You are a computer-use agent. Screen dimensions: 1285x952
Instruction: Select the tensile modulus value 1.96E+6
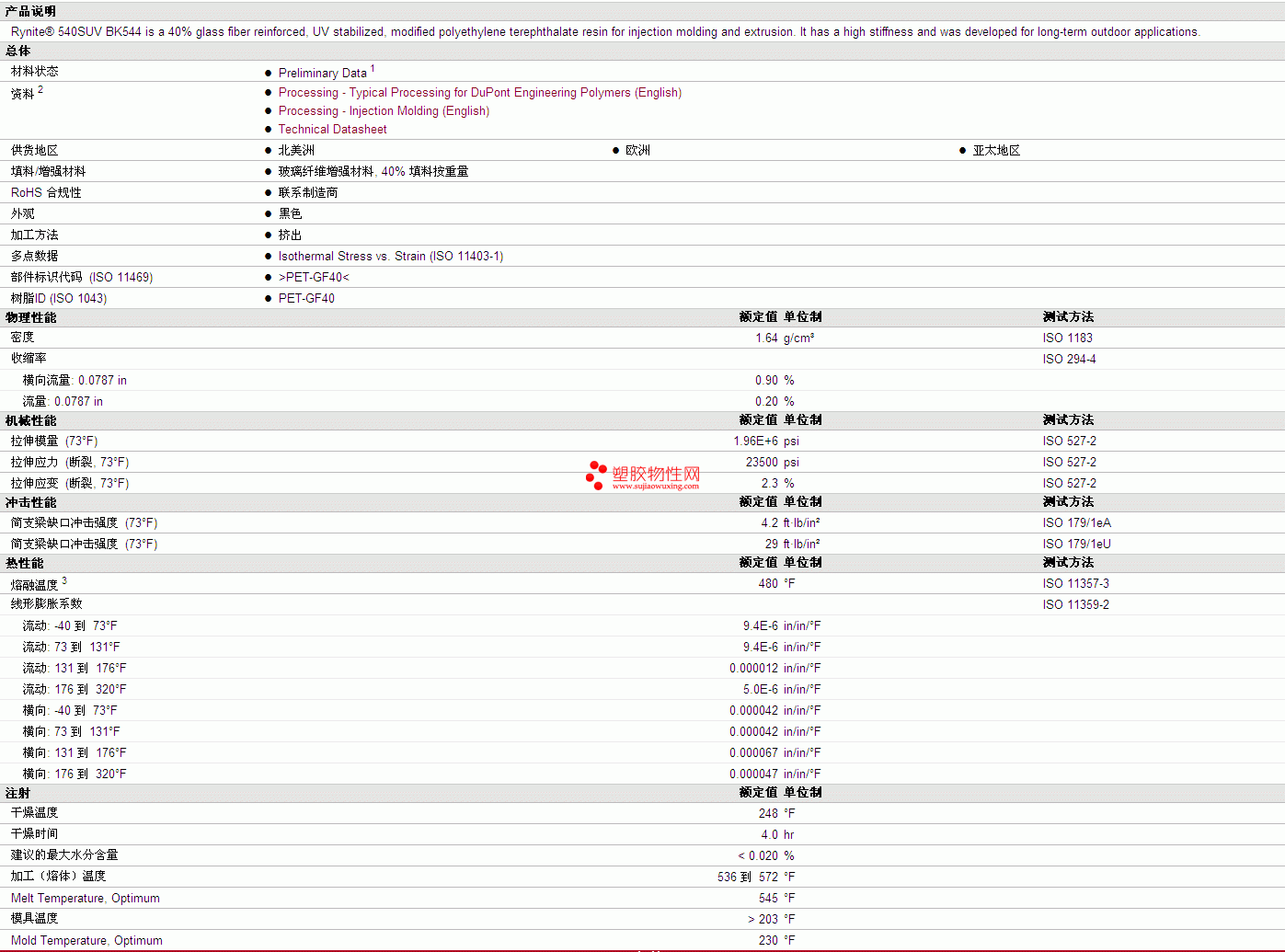755,442
